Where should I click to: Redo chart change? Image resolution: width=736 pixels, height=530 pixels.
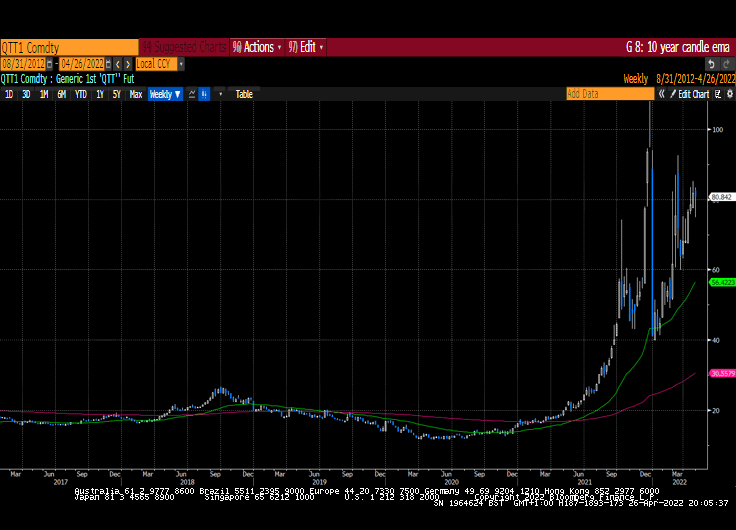pyautogui.click(x=727, y=64)
